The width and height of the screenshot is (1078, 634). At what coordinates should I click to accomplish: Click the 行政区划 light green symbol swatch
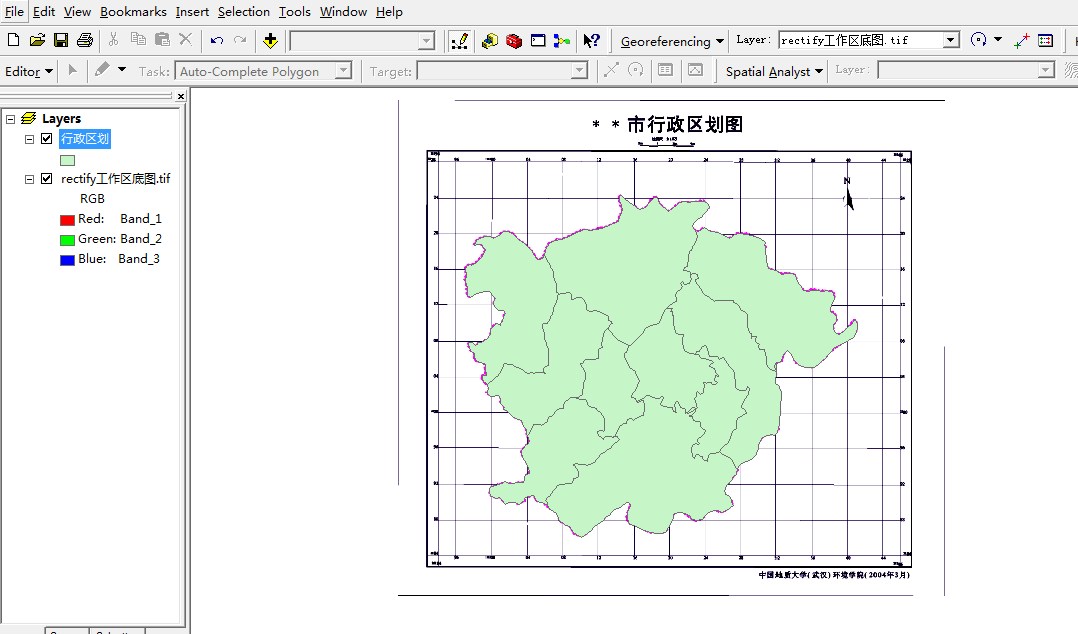click(67, 159)
